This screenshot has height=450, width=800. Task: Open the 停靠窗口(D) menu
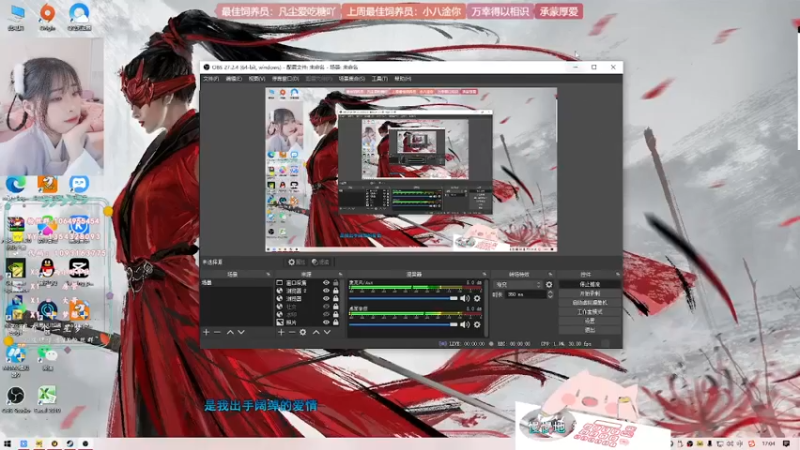tap(285, 79)
